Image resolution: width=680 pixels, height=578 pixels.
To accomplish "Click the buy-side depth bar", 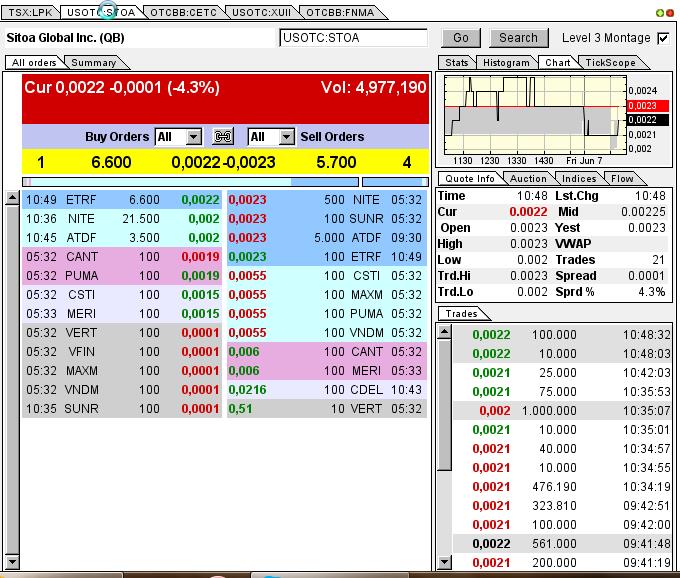I will coord(190,182).
